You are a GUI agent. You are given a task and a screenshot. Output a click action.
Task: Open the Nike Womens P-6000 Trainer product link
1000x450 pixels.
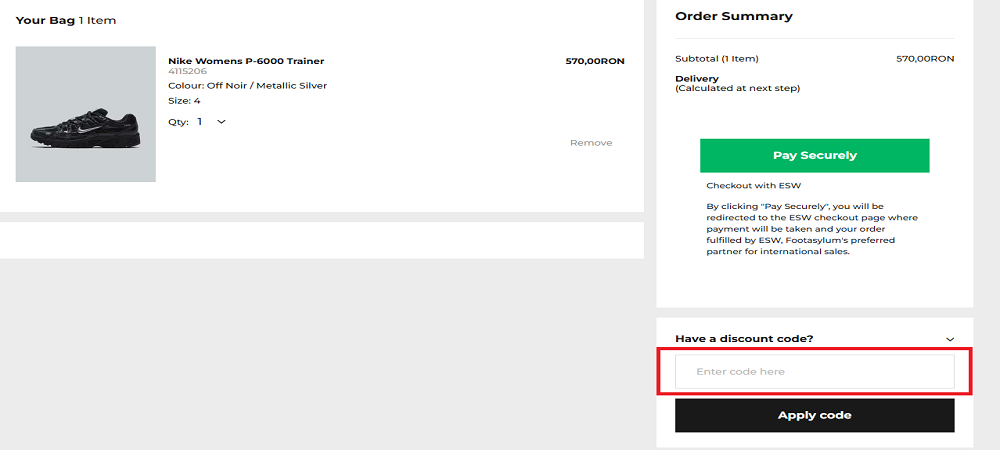tap(246, 61)
